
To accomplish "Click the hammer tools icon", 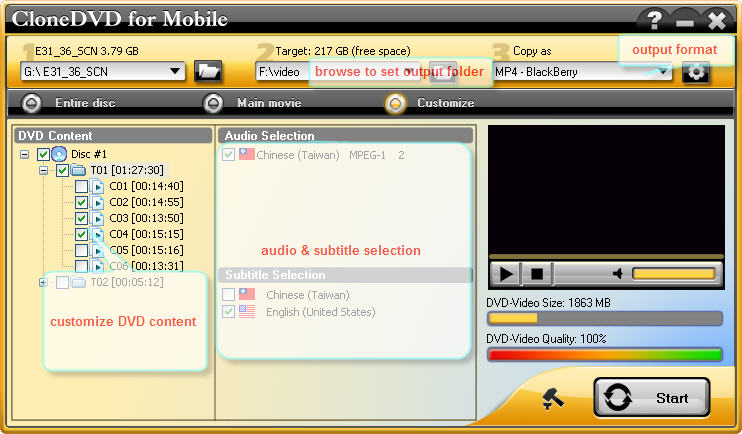I will [x=552, y=399].
